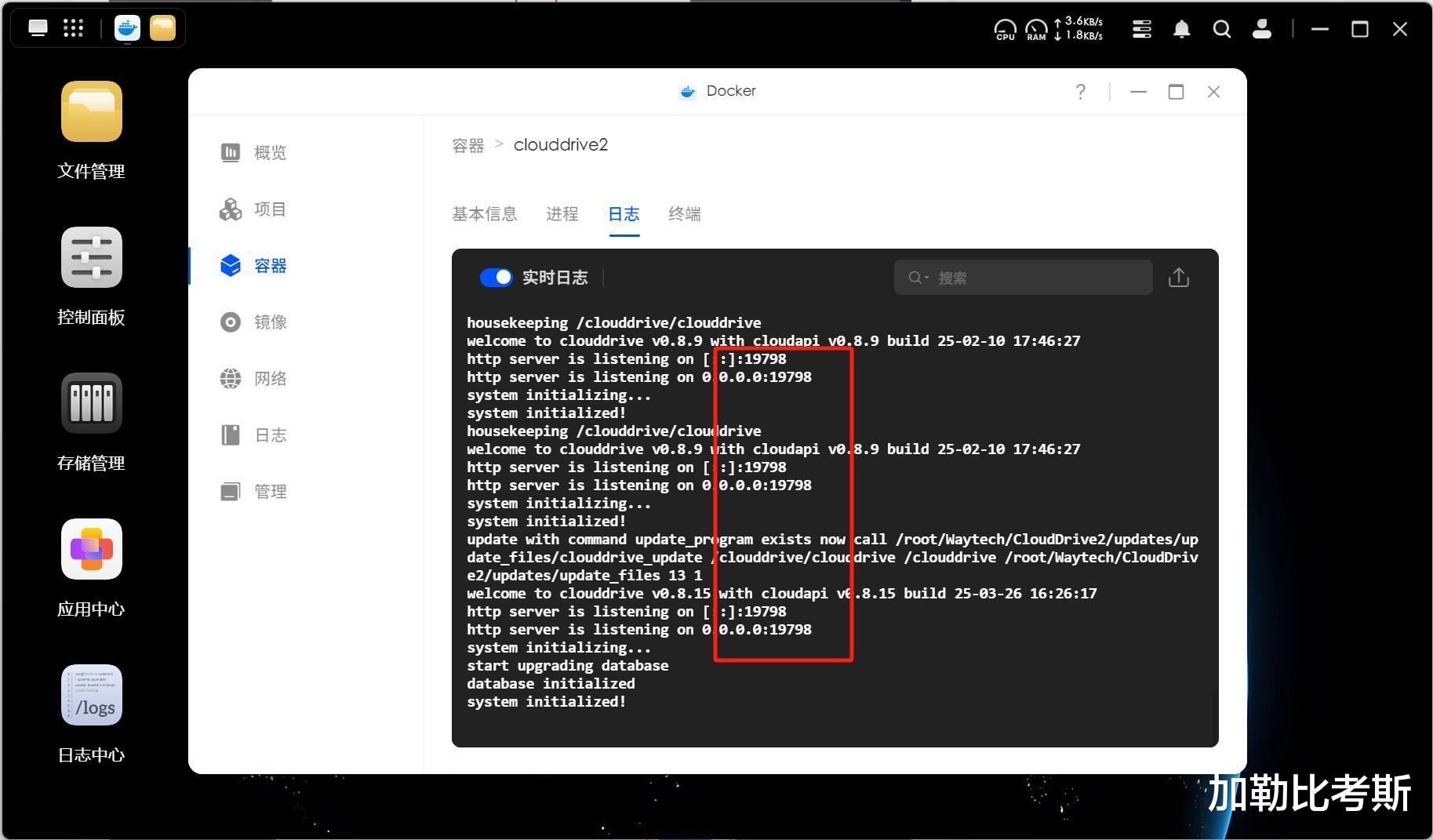The image size is (1433, 840).
Task: Maximize the Docker window
Action: [1176, 92]
